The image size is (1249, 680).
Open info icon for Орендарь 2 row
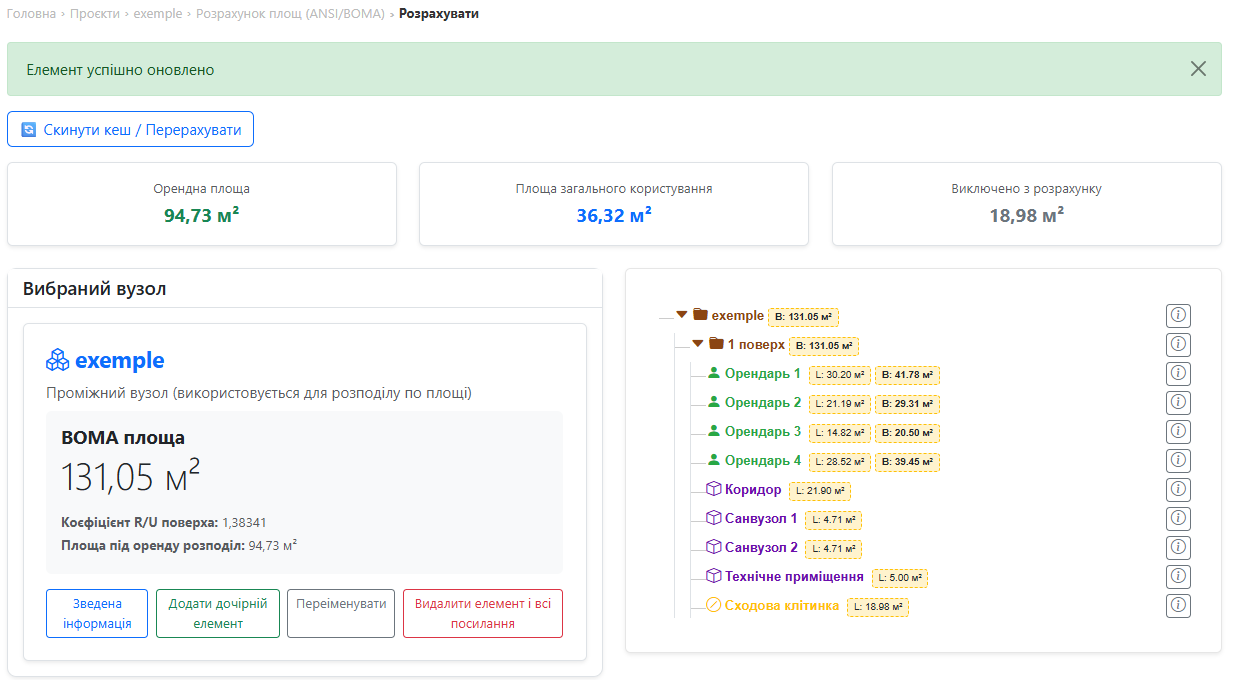1178,403
